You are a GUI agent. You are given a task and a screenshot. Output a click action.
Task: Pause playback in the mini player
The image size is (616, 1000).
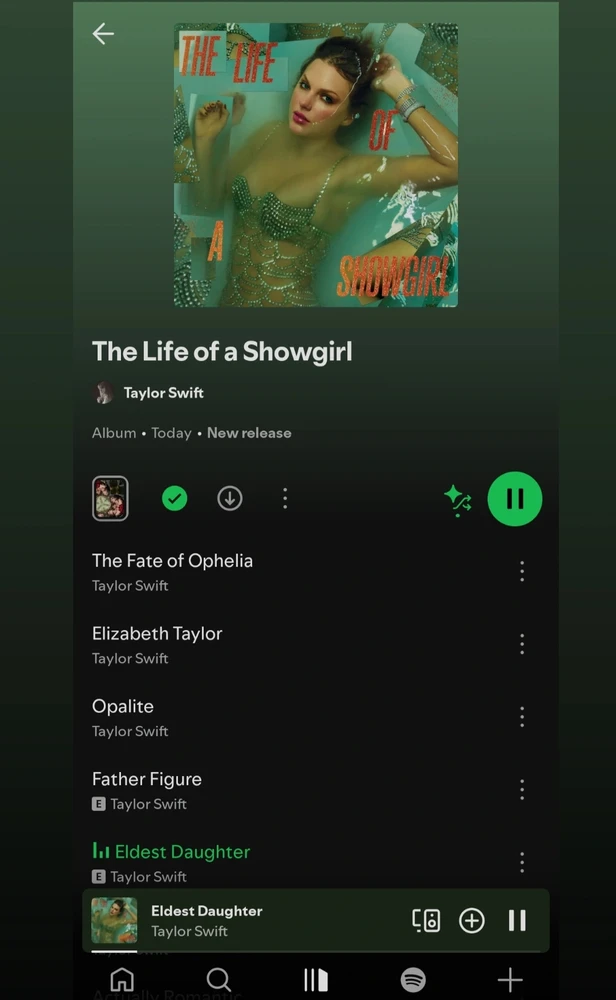517,920
